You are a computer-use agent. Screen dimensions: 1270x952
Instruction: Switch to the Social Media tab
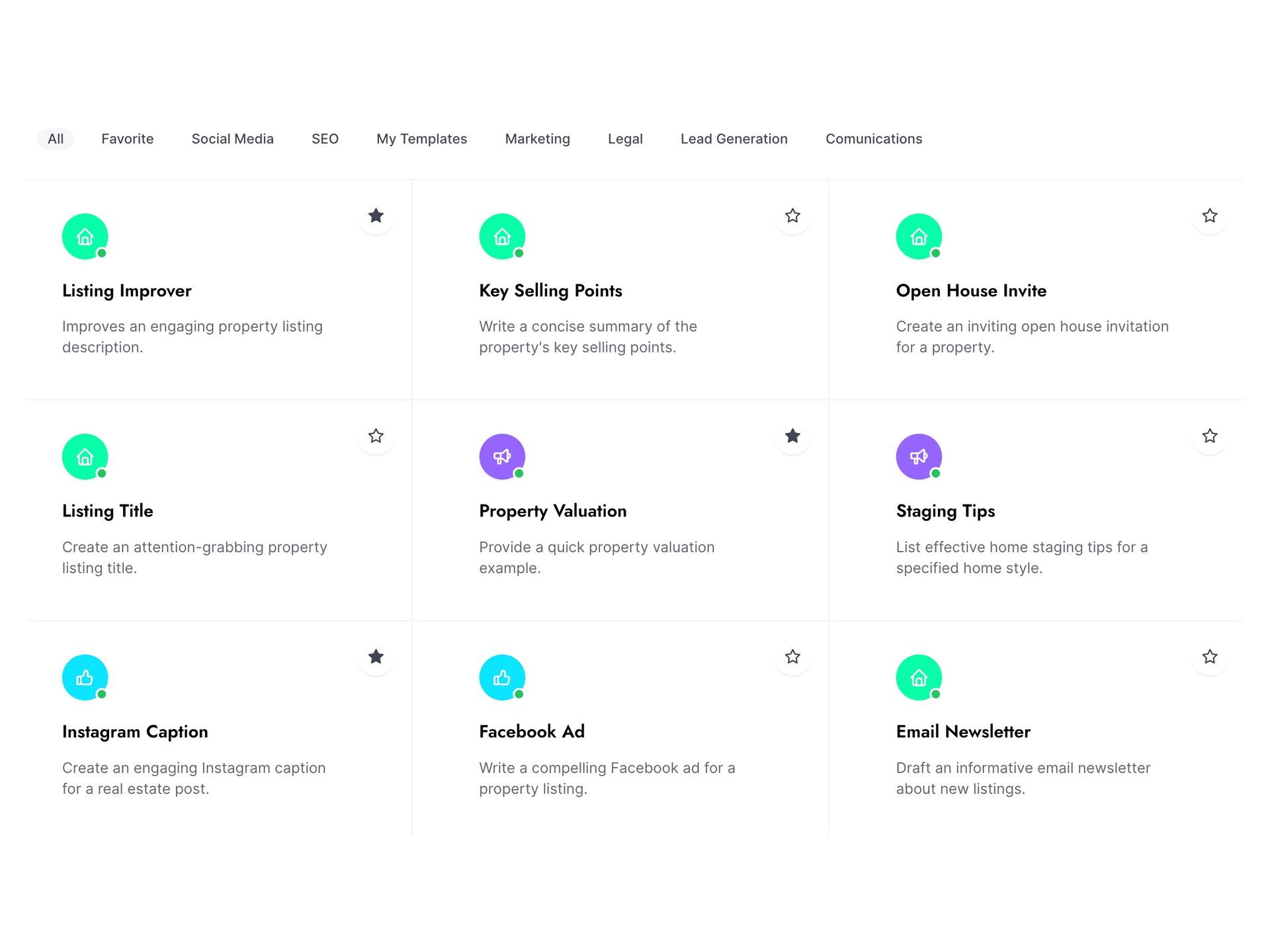point(232,139)
